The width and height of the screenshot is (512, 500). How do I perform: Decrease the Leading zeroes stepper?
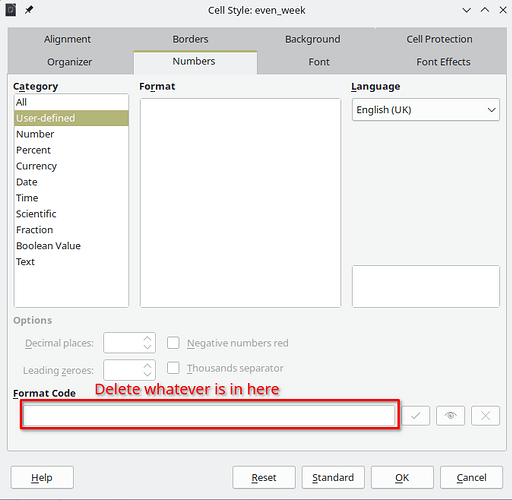click(x=147, y=374)
